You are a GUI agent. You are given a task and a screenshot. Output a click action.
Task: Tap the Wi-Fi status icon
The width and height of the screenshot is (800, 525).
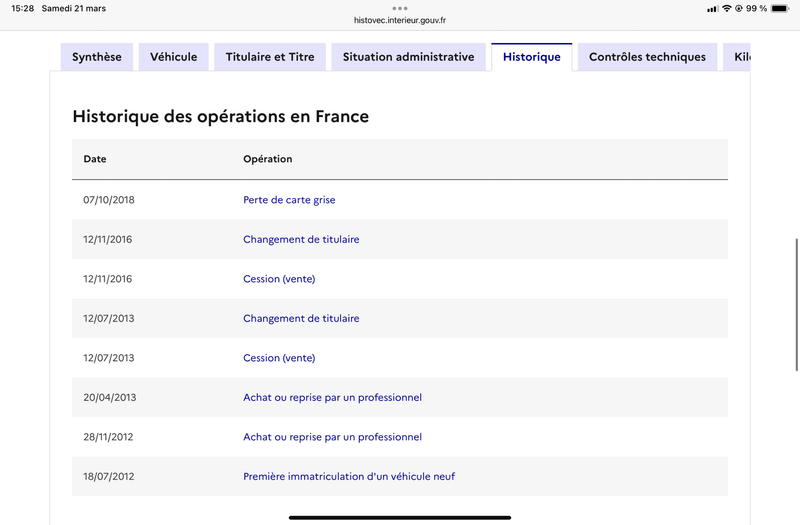coord(727,8)
